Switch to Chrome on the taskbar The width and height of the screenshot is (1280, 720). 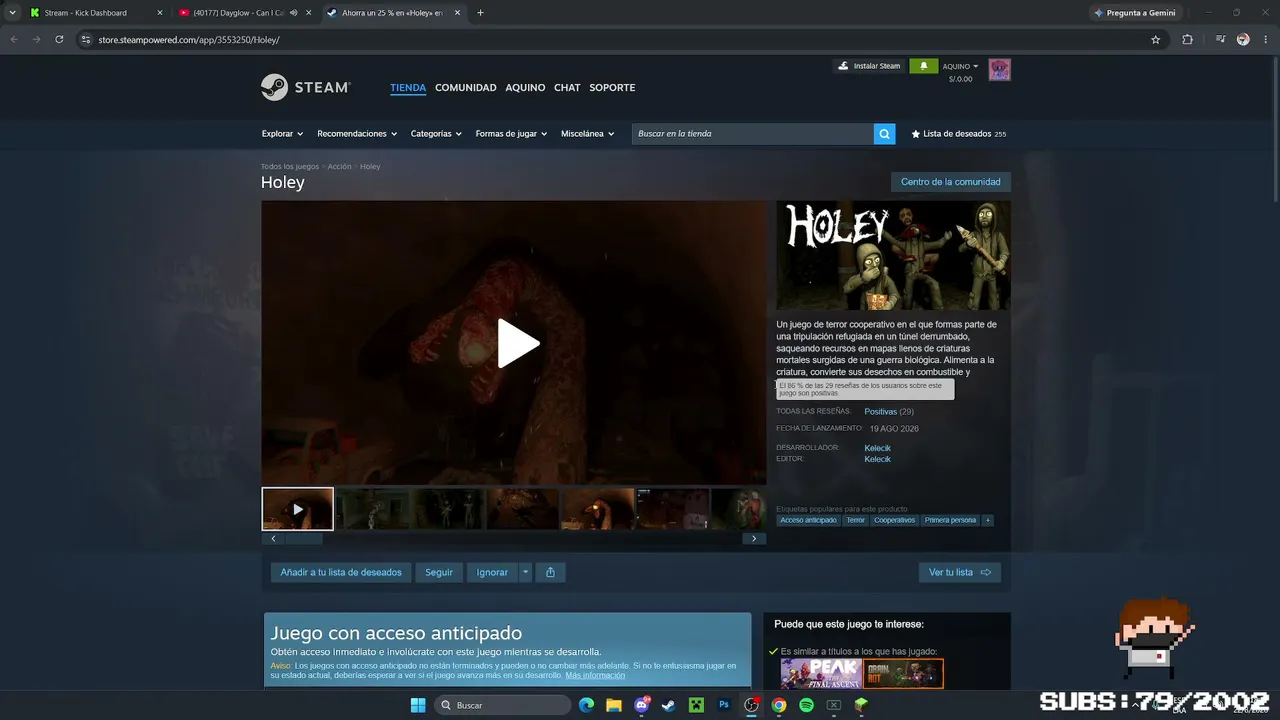tap(779, 705)
